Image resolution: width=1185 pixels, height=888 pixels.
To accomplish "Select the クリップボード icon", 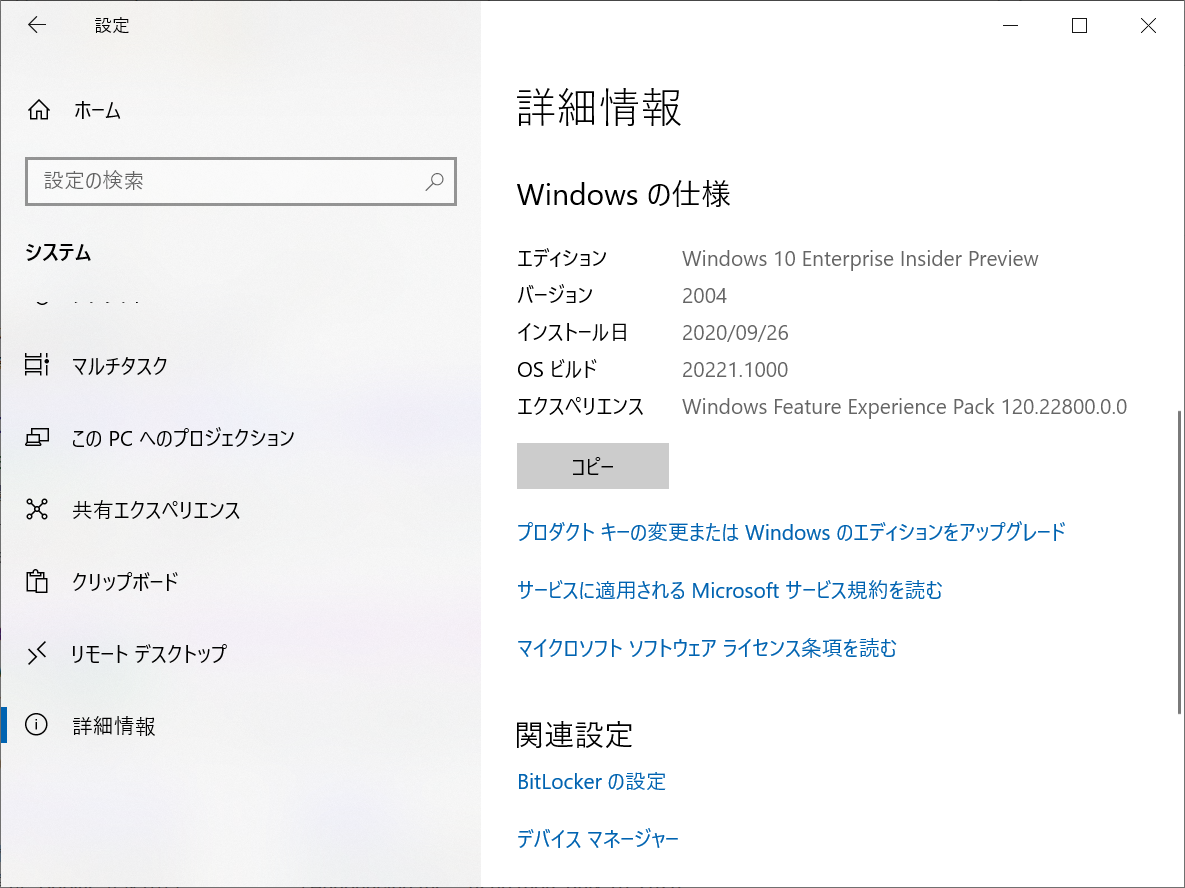I will pyautogui.click(x=37, y=581).
